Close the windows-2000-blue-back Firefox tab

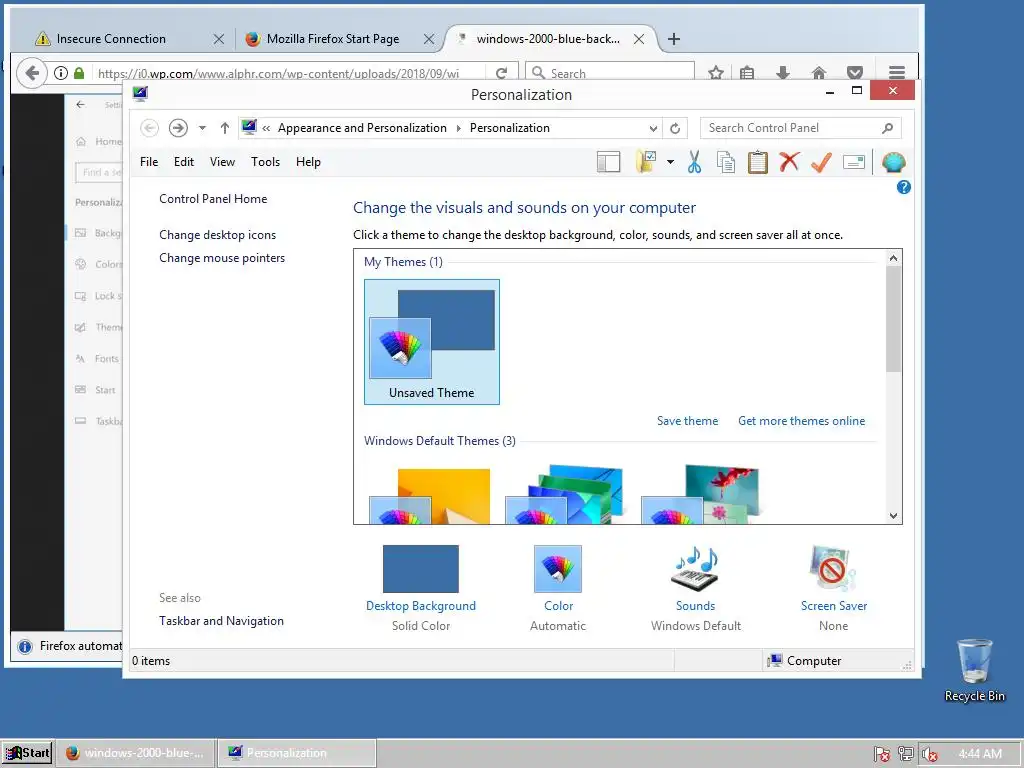coord(639,39)
